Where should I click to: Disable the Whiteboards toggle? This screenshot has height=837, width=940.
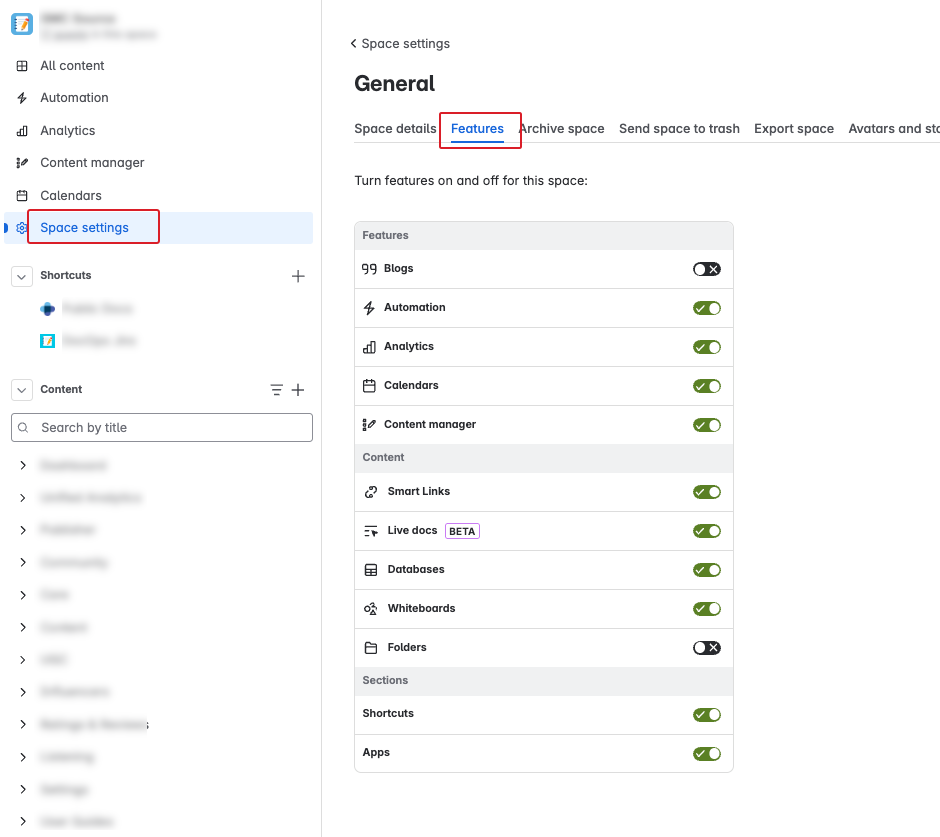click(x=706, y=609)
